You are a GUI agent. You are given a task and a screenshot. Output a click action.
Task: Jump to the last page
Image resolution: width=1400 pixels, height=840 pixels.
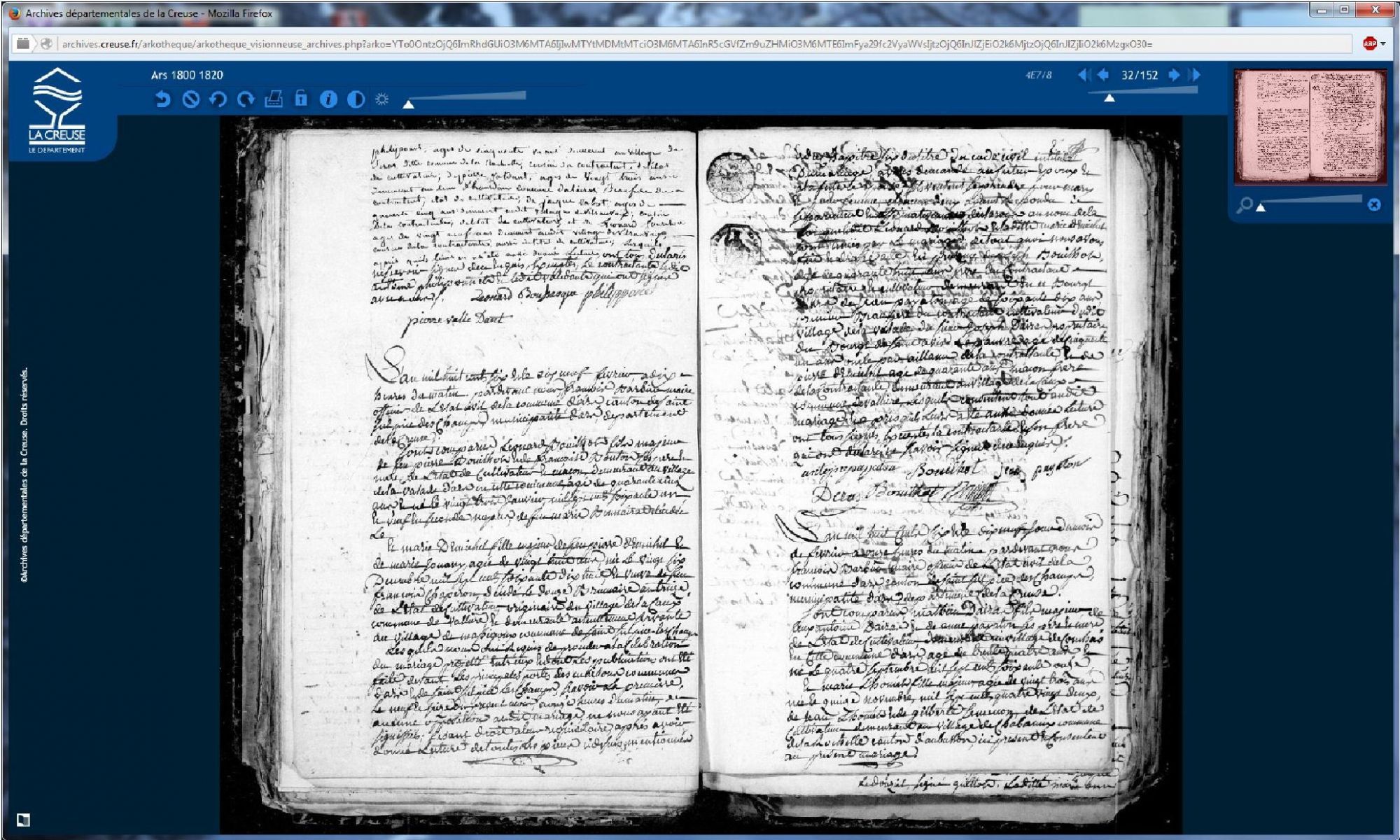tap(1195, 75)
